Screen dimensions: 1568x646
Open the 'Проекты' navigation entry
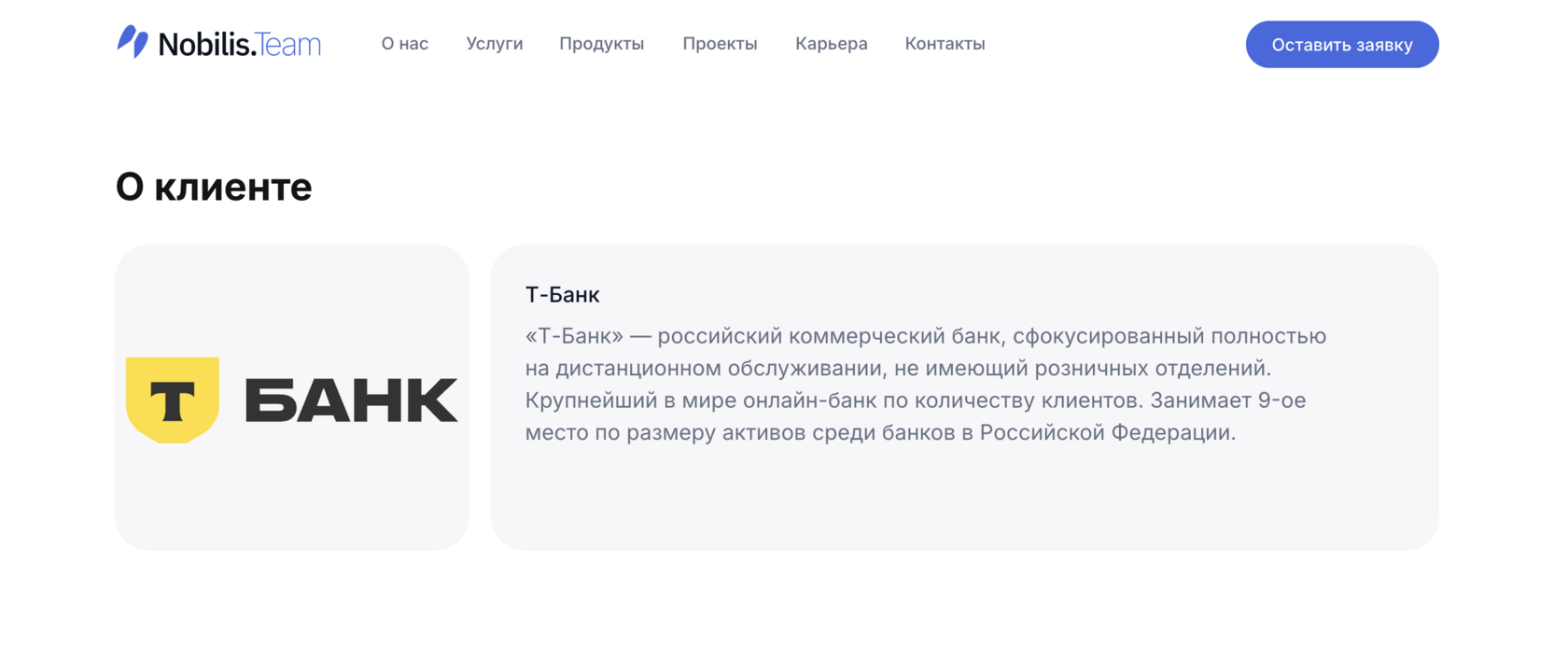coord(720,43)
